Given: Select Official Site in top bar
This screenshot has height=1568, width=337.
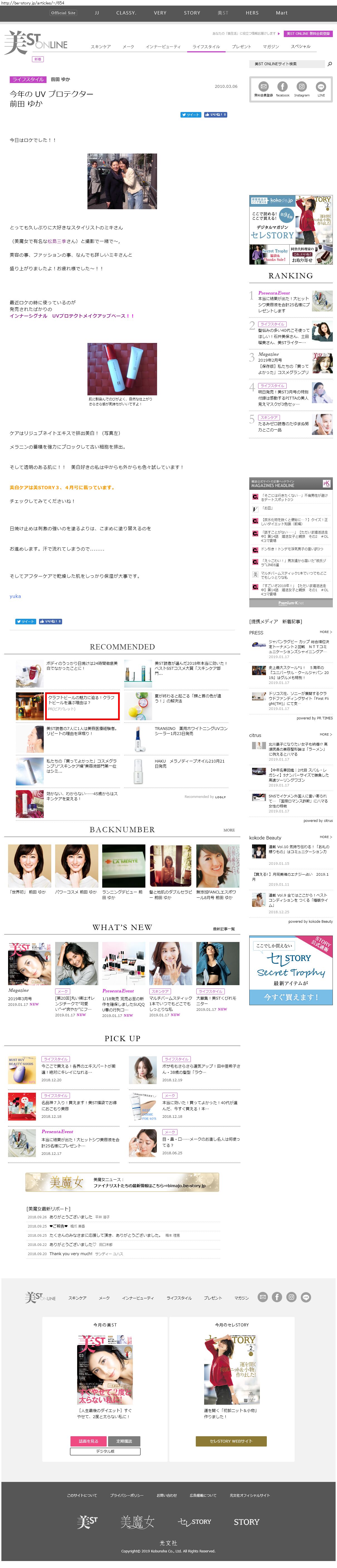Looking at the screenshot, I should [63, 13].
